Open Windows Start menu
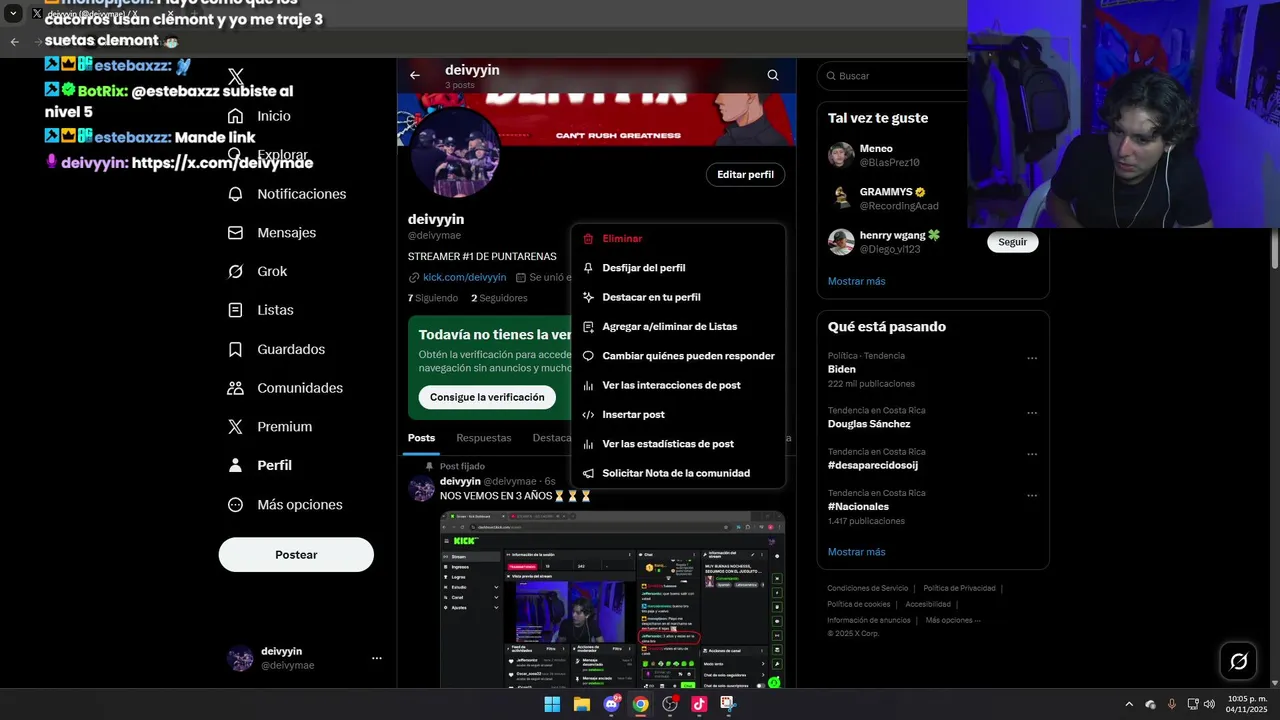Screen dimensions: 1280x720 click(552, 704)
